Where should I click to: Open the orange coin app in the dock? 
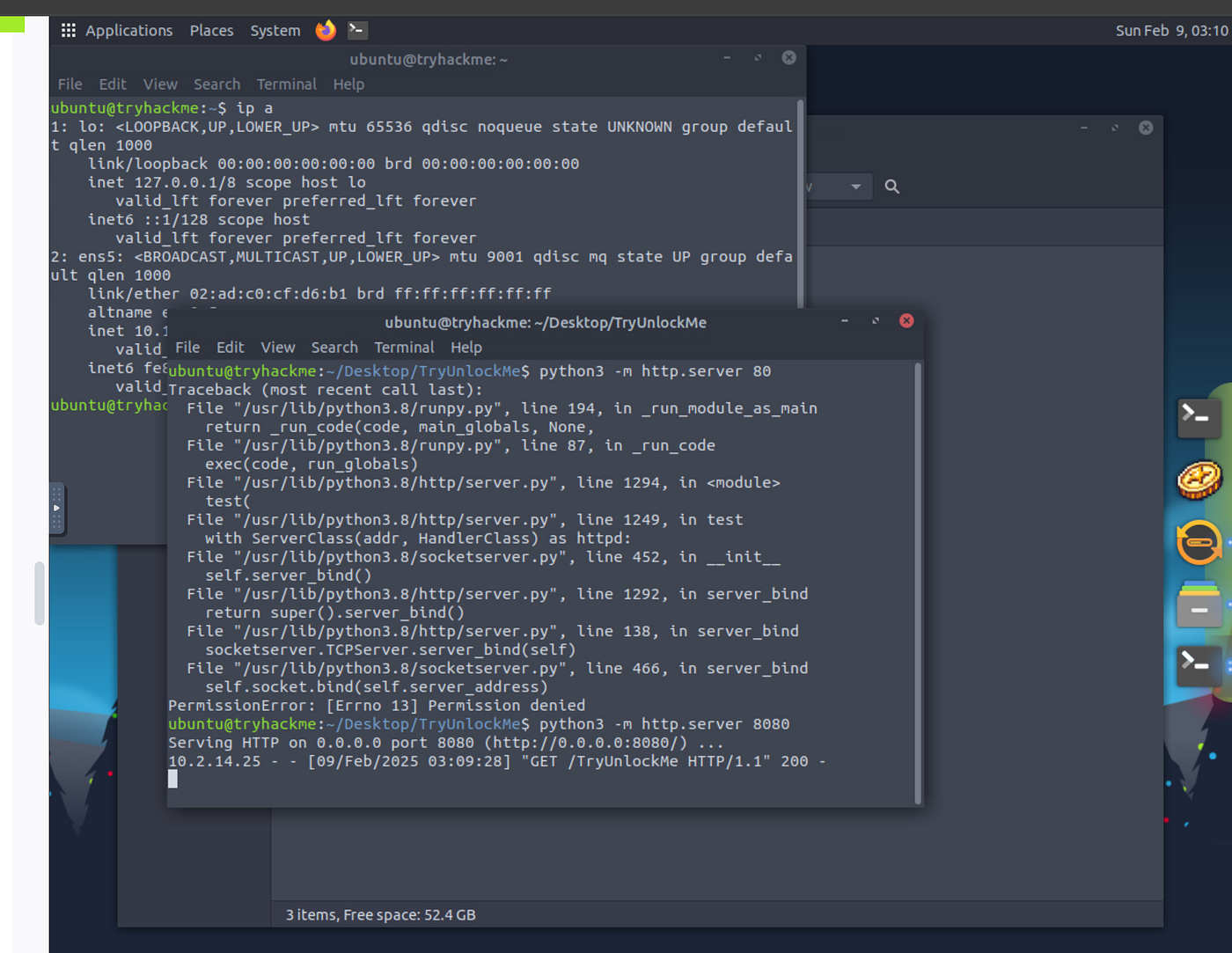pos(1199,480)
